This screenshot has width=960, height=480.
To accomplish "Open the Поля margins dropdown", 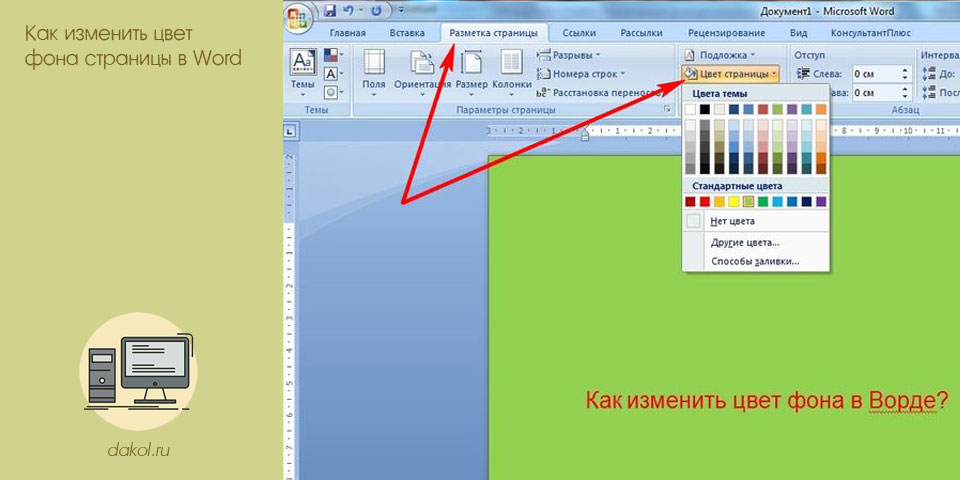I will tap(373, 72).
